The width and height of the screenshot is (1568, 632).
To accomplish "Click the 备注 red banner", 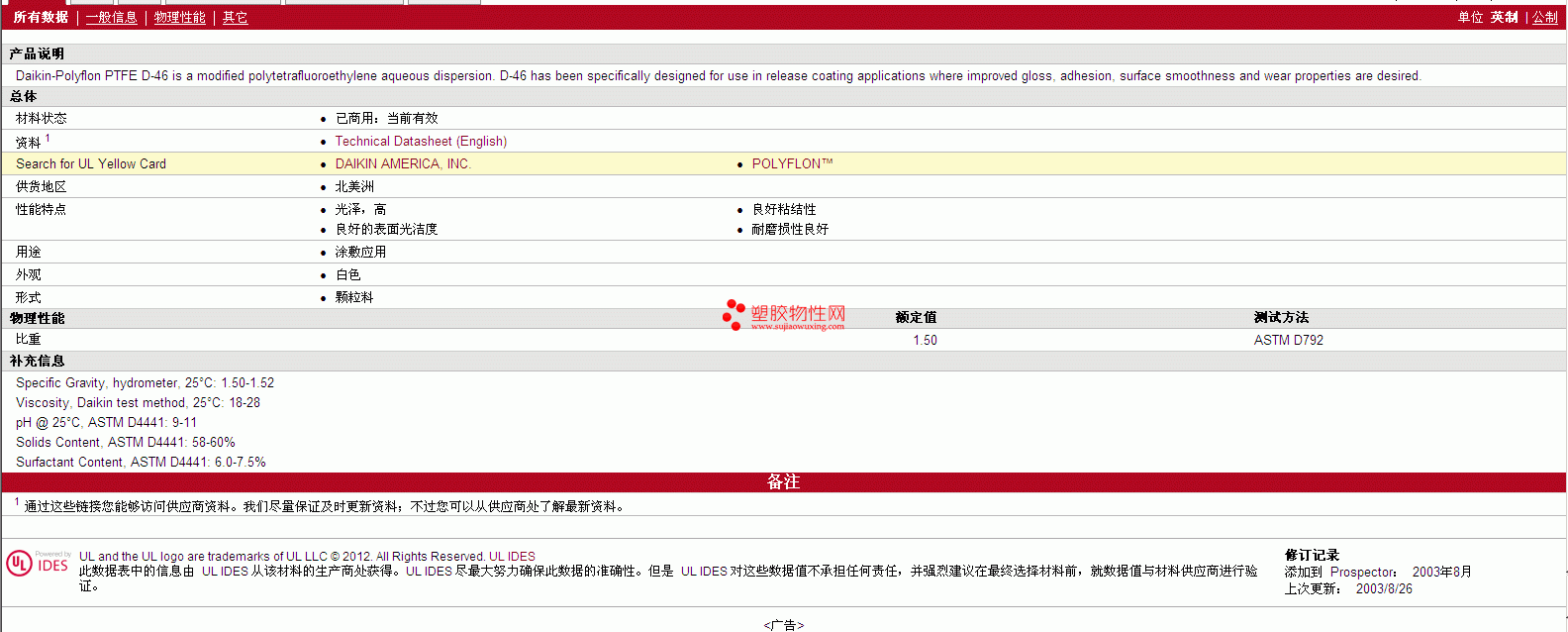I will [x=784, y=482].
